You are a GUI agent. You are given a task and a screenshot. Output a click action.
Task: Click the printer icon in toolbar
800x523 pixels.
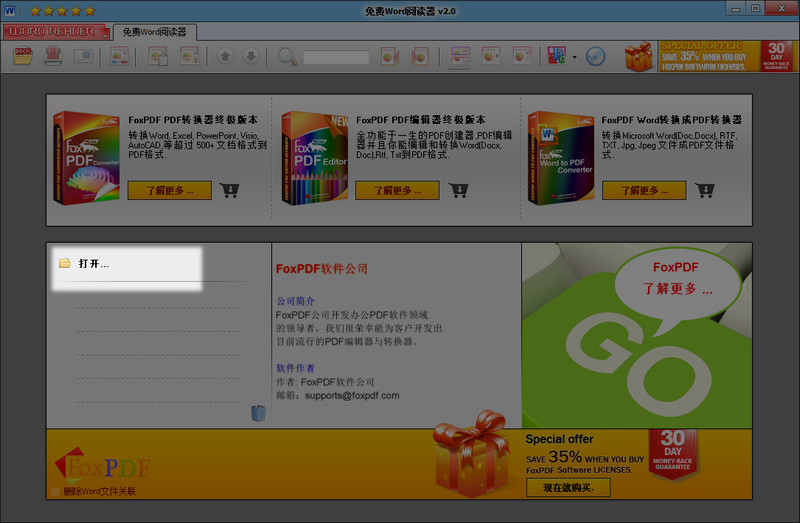[53, 55]
